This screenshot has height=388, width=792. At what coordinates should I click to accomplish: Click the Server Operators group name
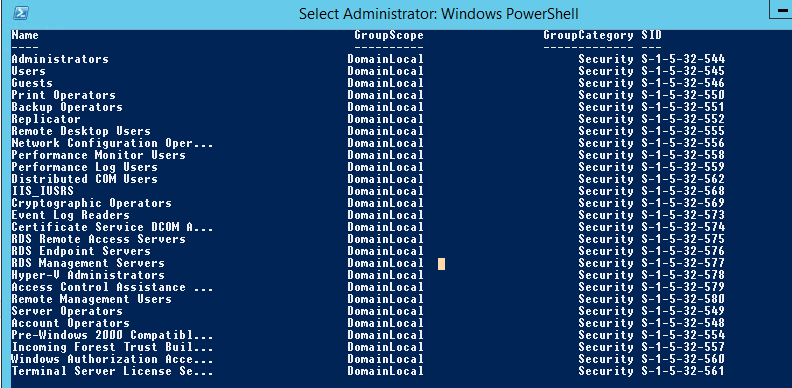67,311
